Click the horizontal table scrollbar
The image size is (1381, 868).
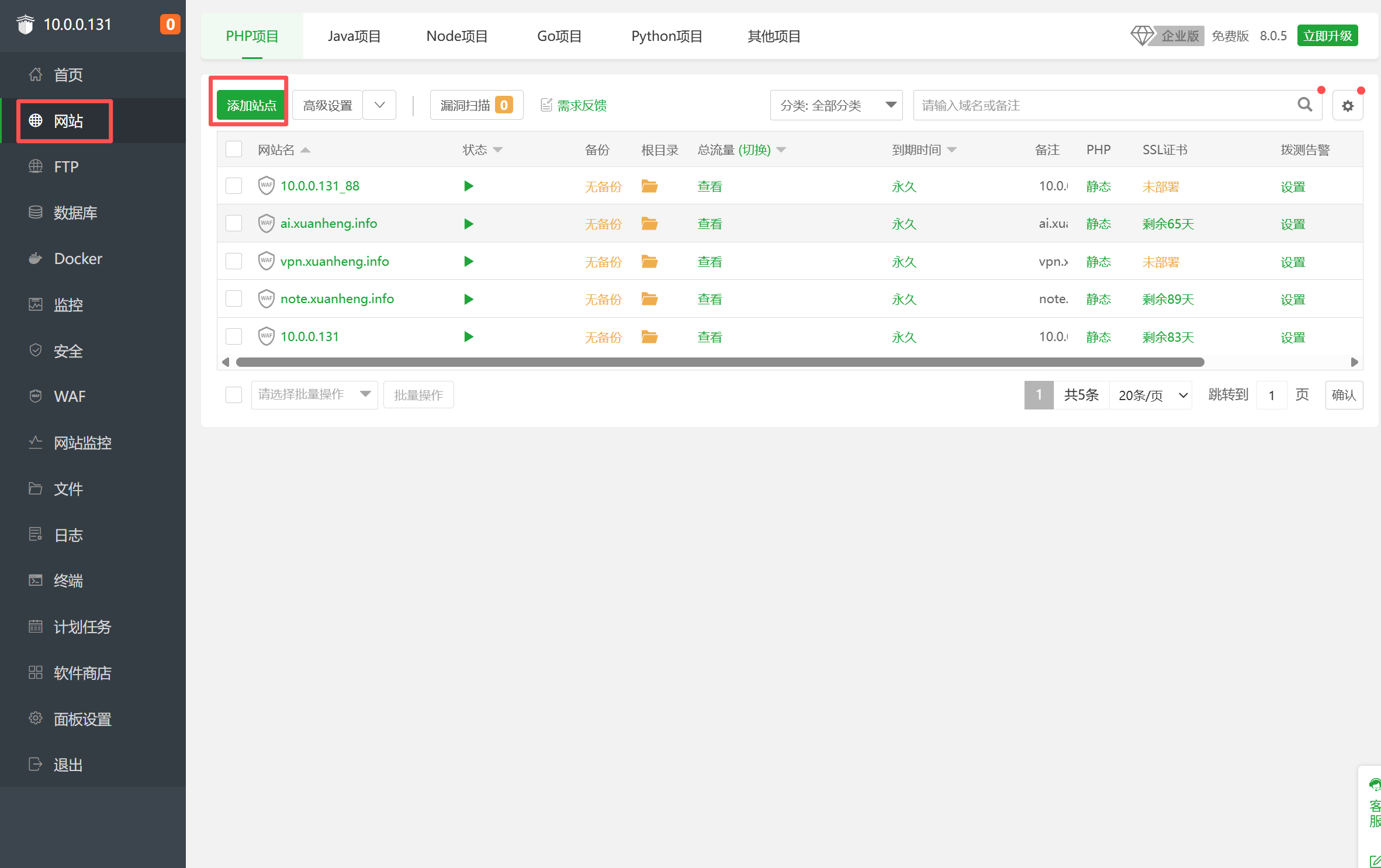pos(719,362)
